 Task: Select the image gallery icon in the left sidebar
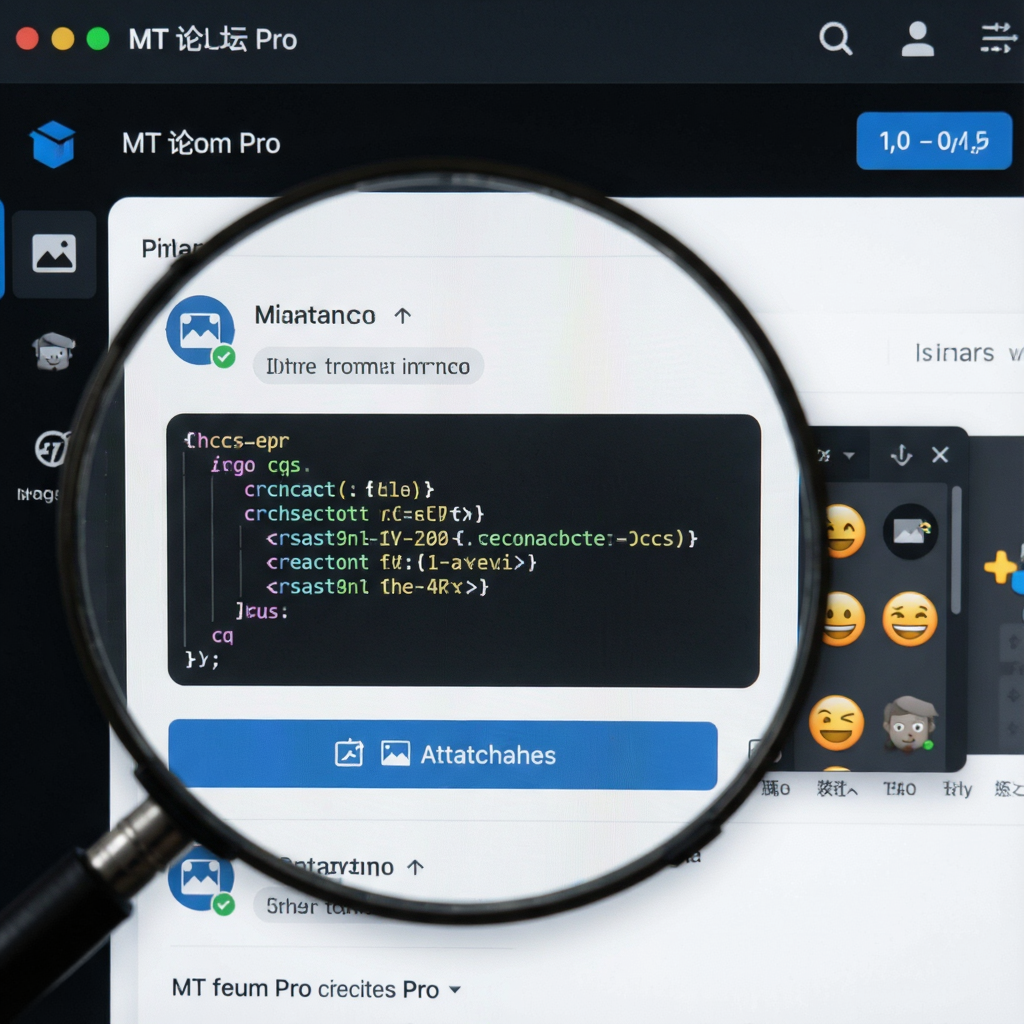(x=54, y=253)
